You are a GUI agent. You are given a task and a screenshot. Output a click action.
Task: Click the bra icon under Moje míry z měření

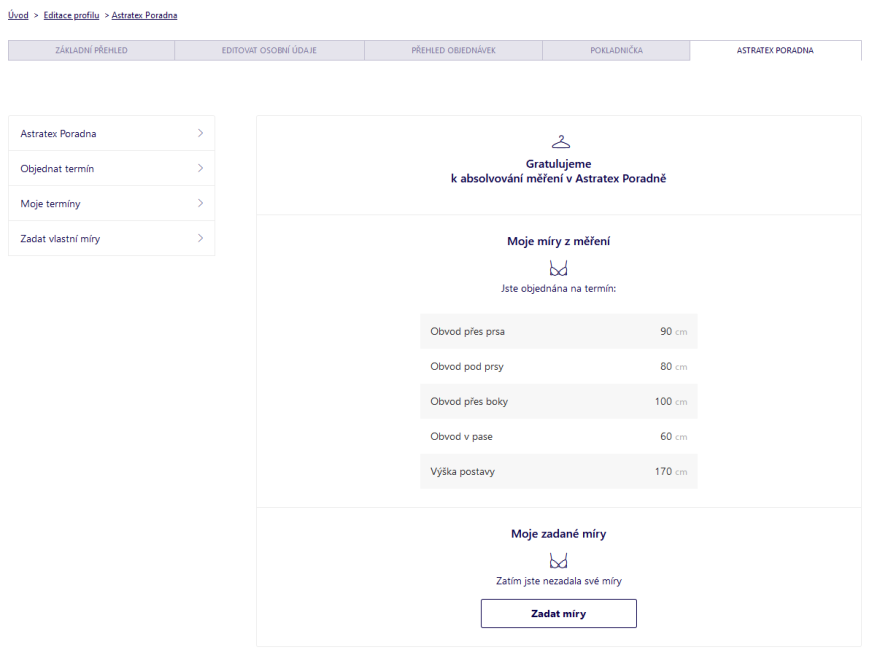point(558,268)
